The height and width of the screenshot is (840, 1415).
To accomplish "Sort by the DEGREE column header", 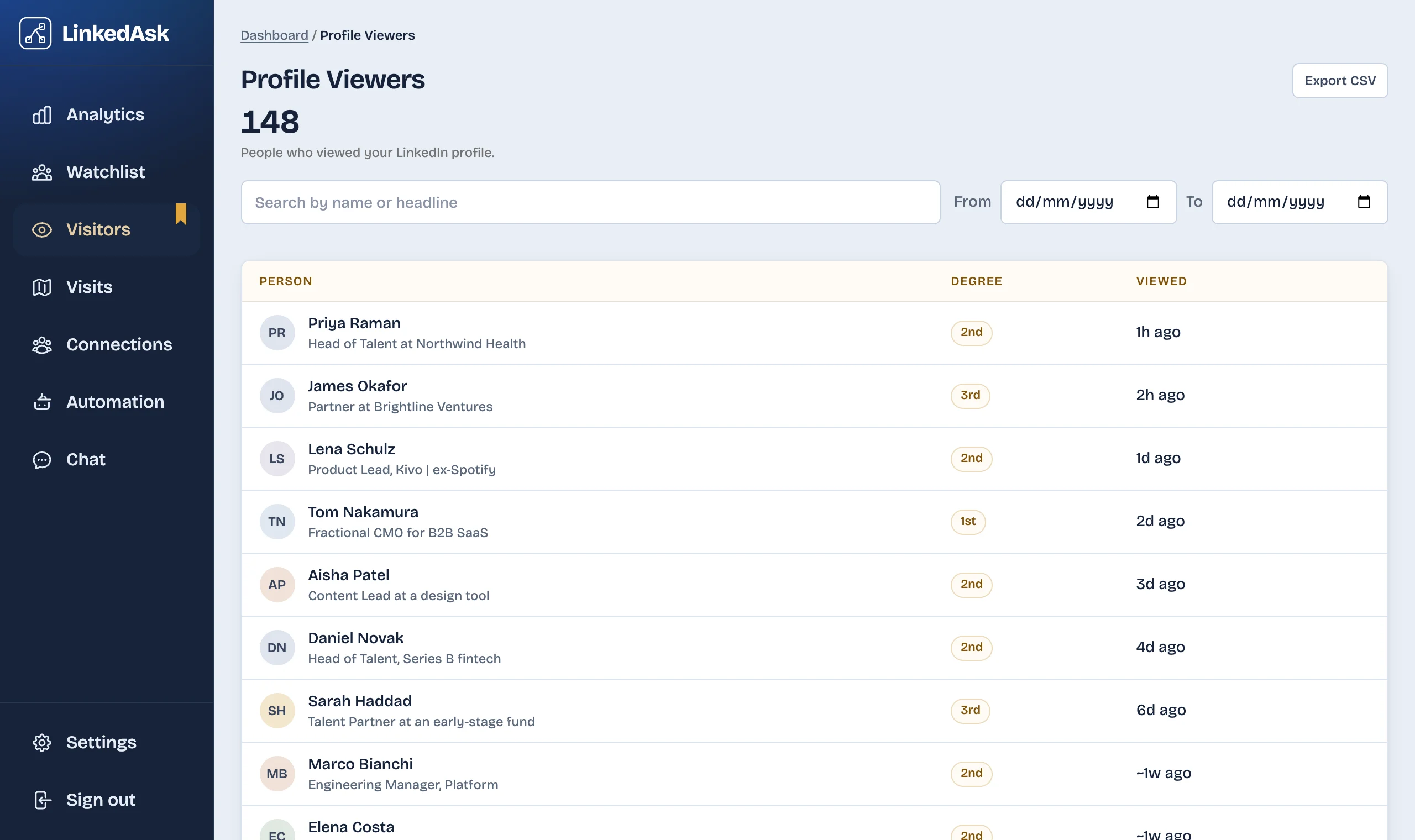I will (x=976, y=281).
